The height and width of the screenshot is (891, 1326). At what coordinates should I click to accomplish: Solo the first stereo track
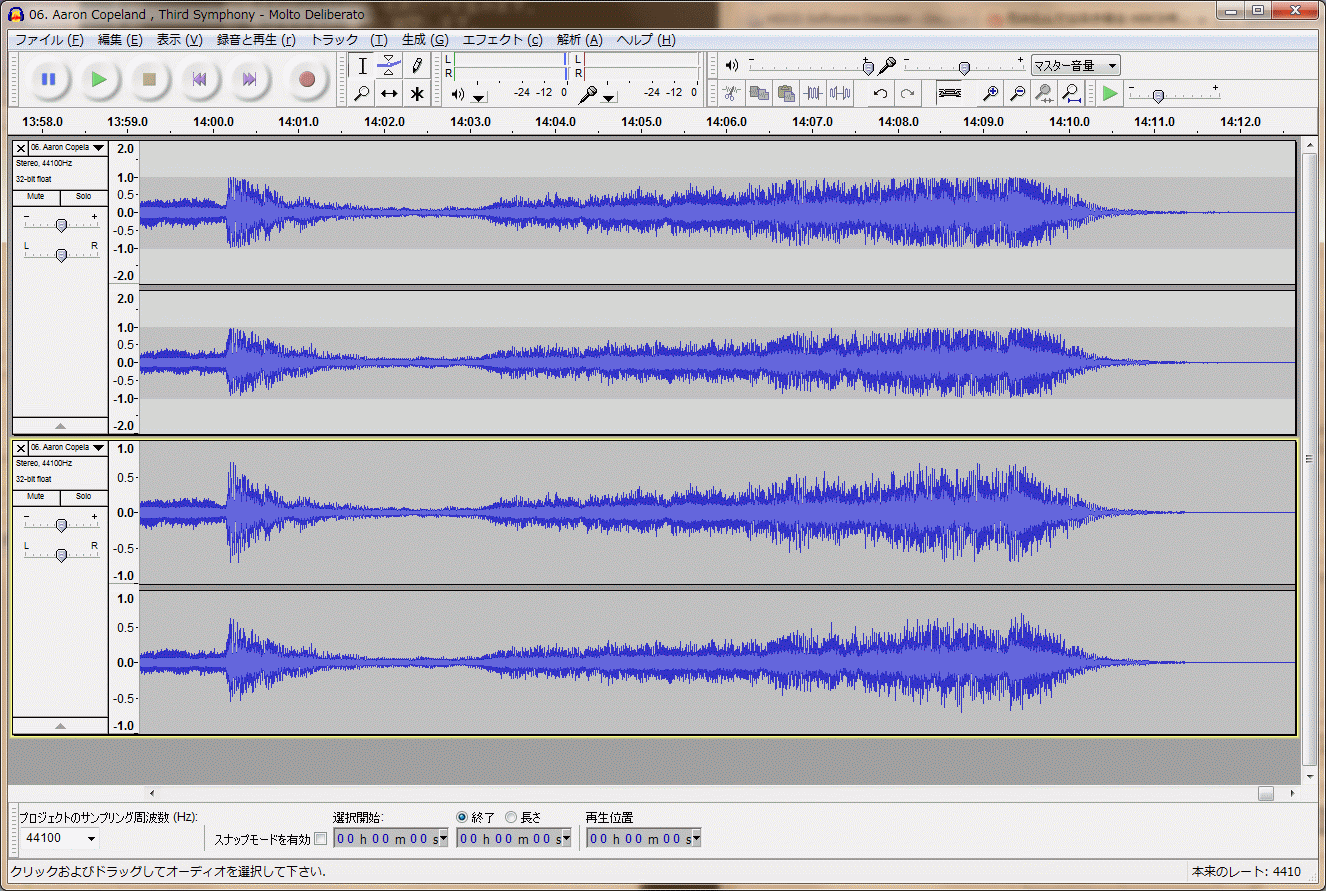(84, 197)
